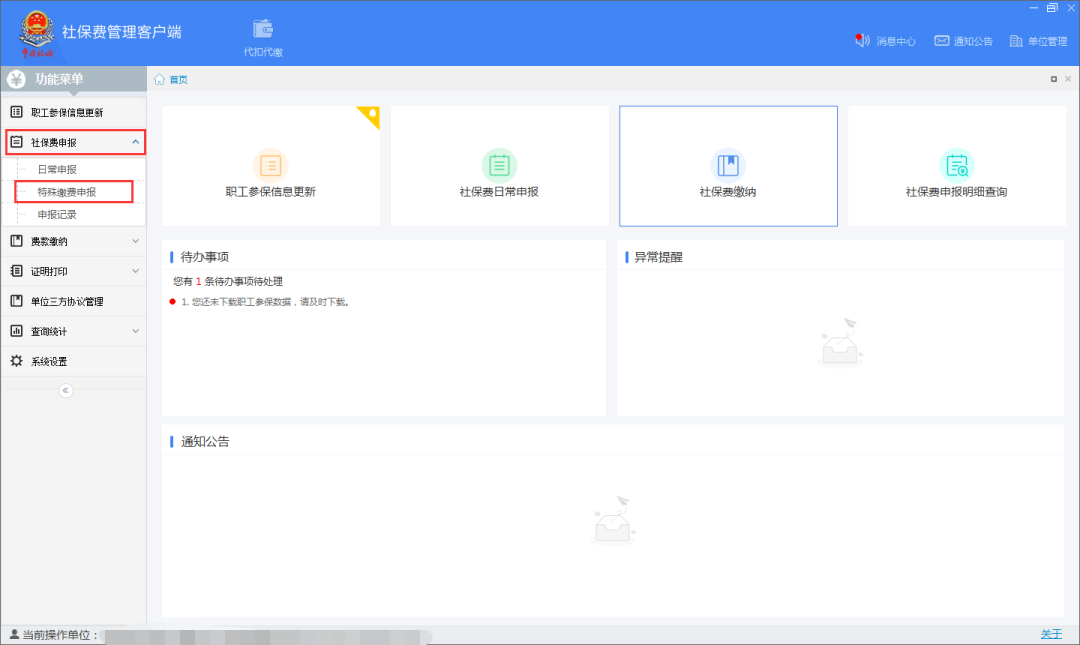Click the 关于 link

pyautogui.click(x=1051, y=634)
